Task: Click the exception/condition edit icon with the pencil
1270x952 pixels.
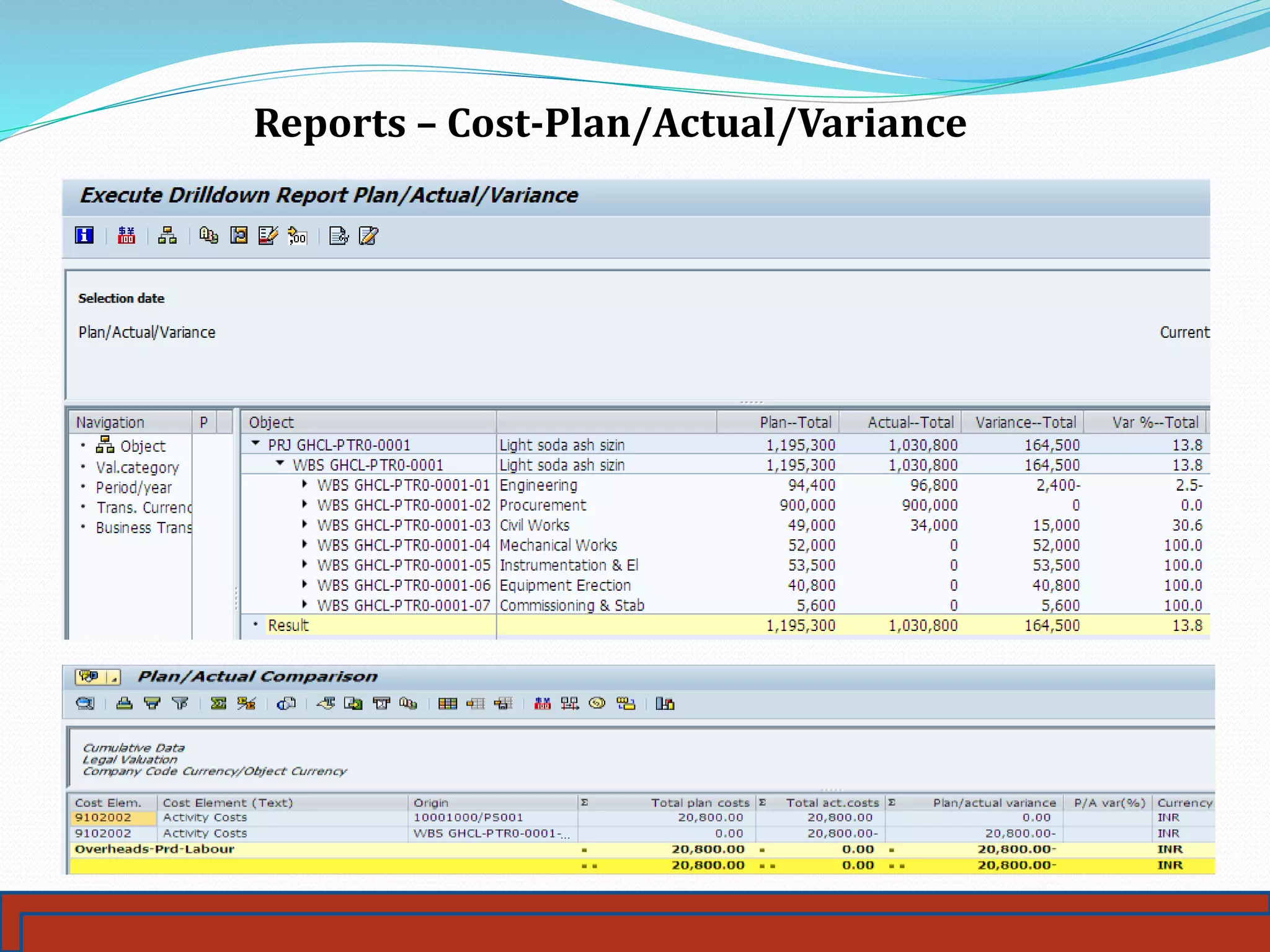Action: [268, 236]
